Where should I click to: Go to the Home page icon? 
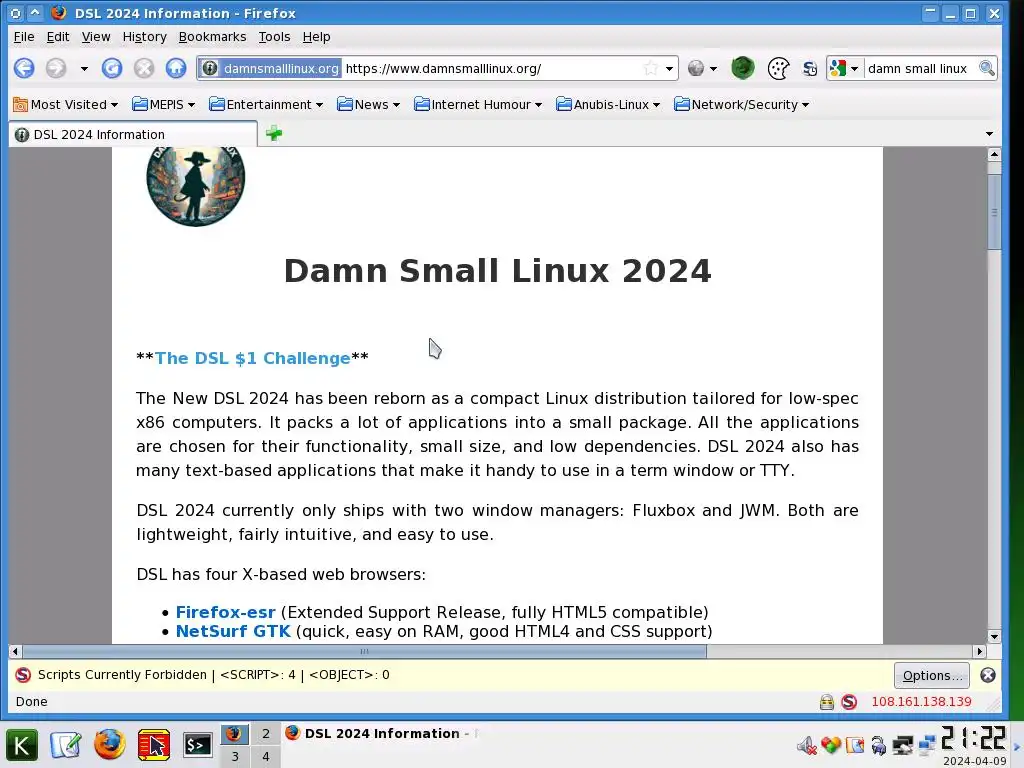(x=176, y=68)
